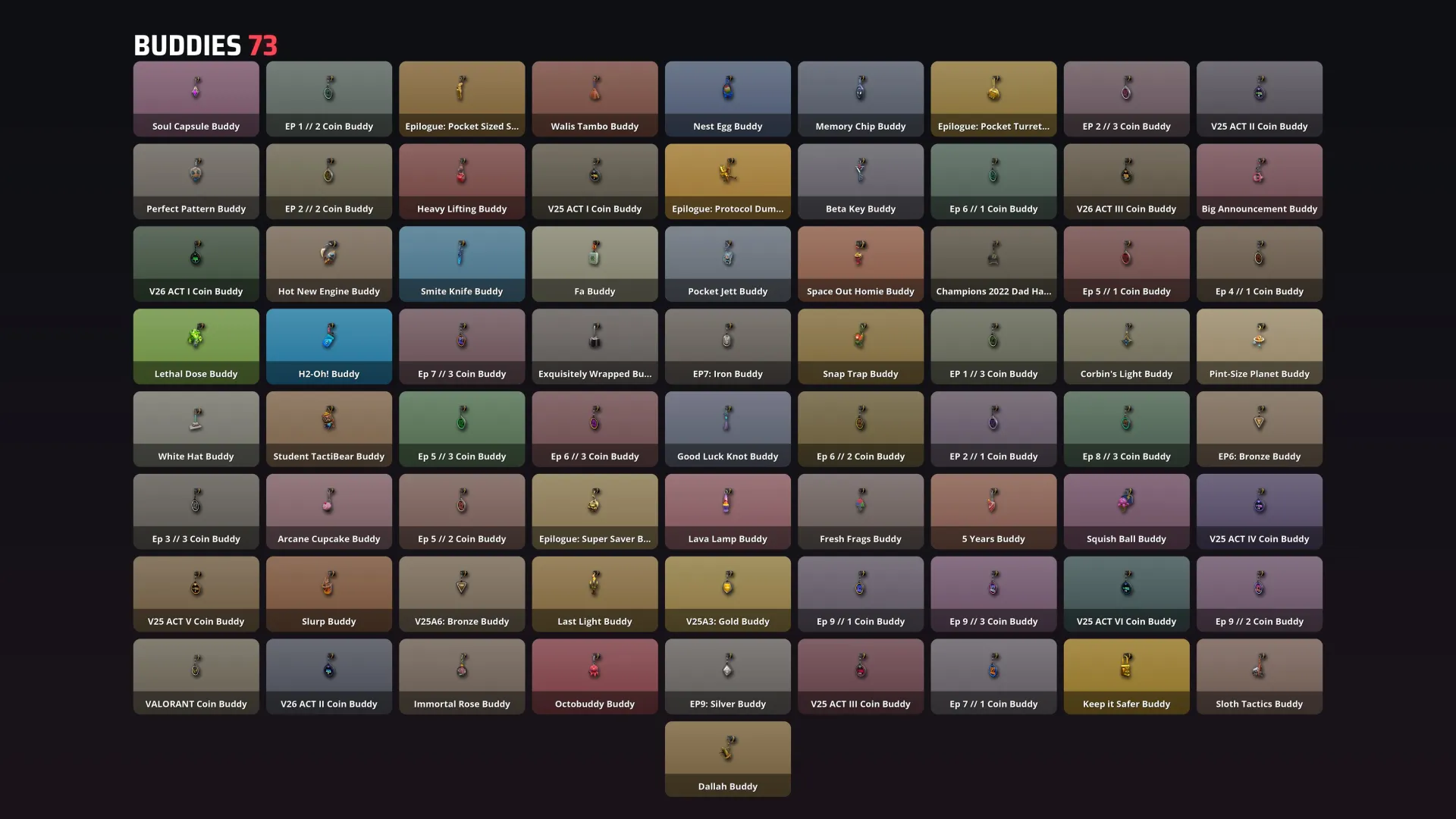Choose the Fa Buddy icon
The image size is (1456, 819).
(x=595, y=254)
